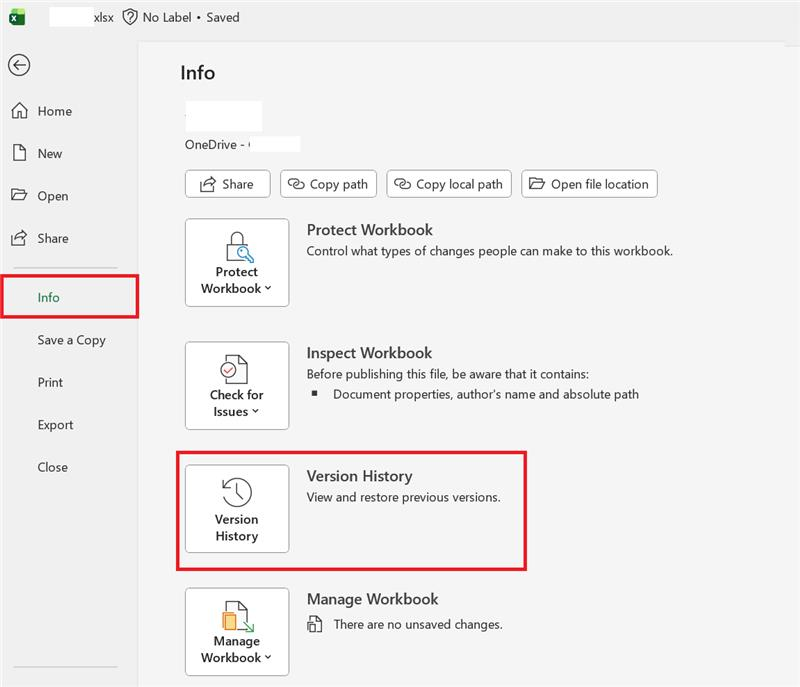800x687 pixels.
Task: Click the No Label text in title bar
Action: click(x=167, y=17)
